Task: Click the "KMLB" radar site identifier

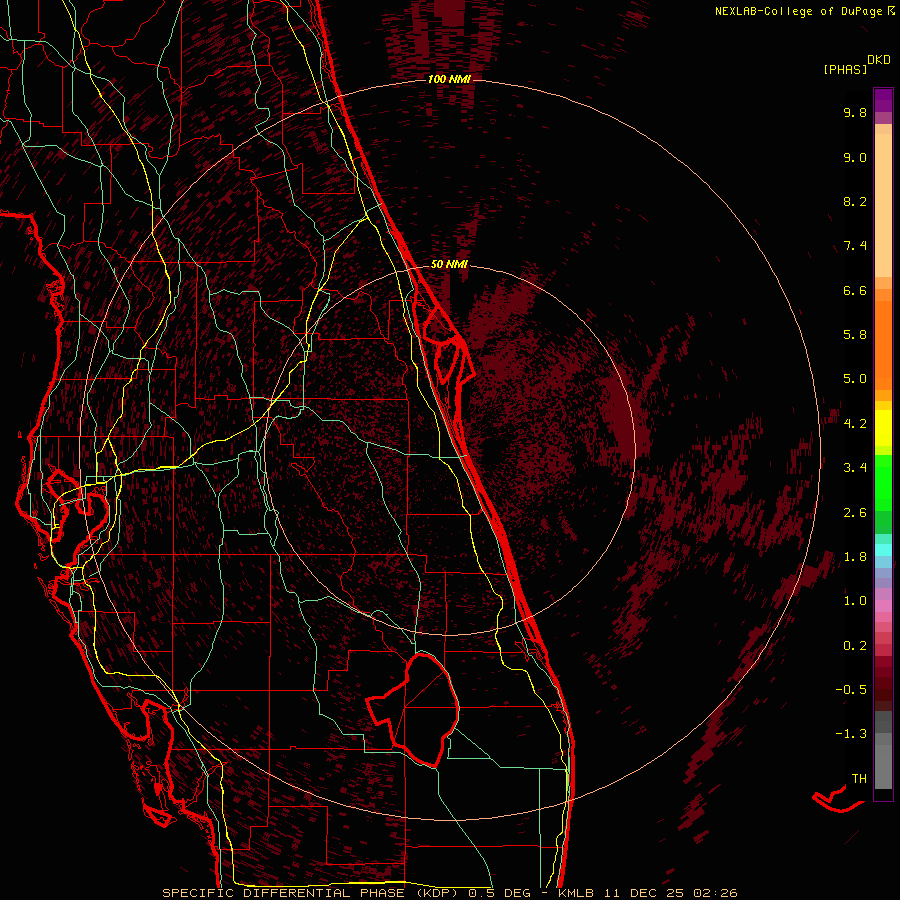Action: [x=576, y=893]
